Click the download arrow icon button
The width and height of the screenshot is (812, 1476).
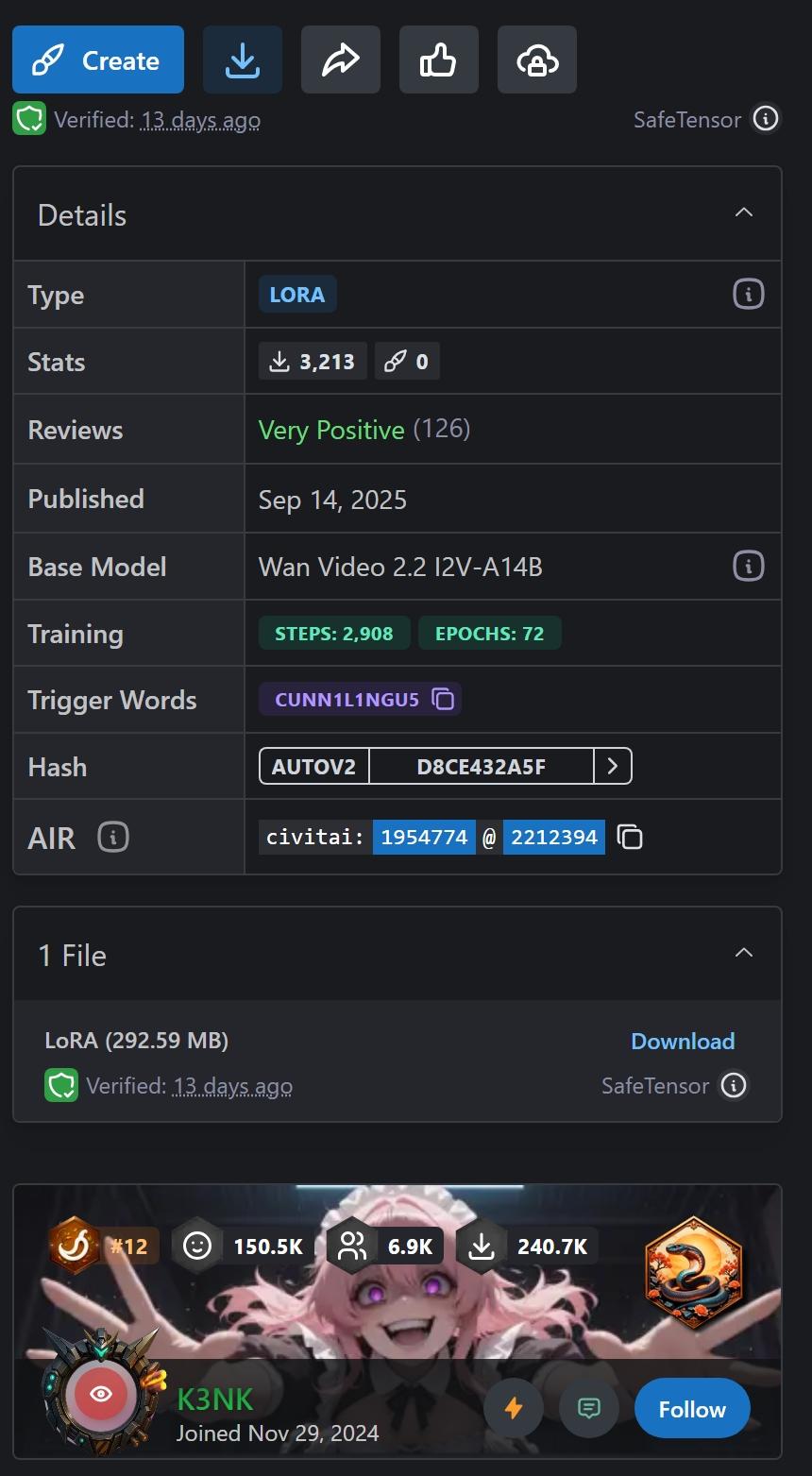pyautogui.click(x=243, y=59)
